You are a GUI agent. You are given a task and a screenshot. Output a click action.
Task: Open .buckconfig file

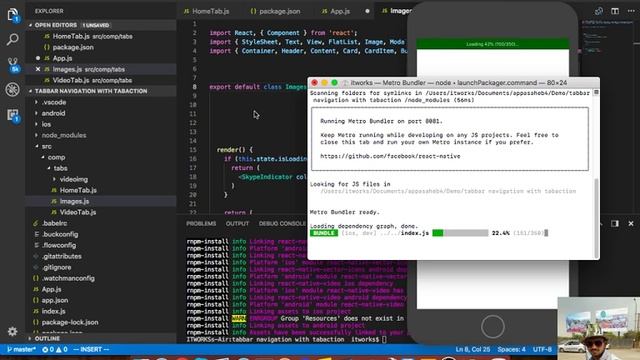tap(60, 235)
